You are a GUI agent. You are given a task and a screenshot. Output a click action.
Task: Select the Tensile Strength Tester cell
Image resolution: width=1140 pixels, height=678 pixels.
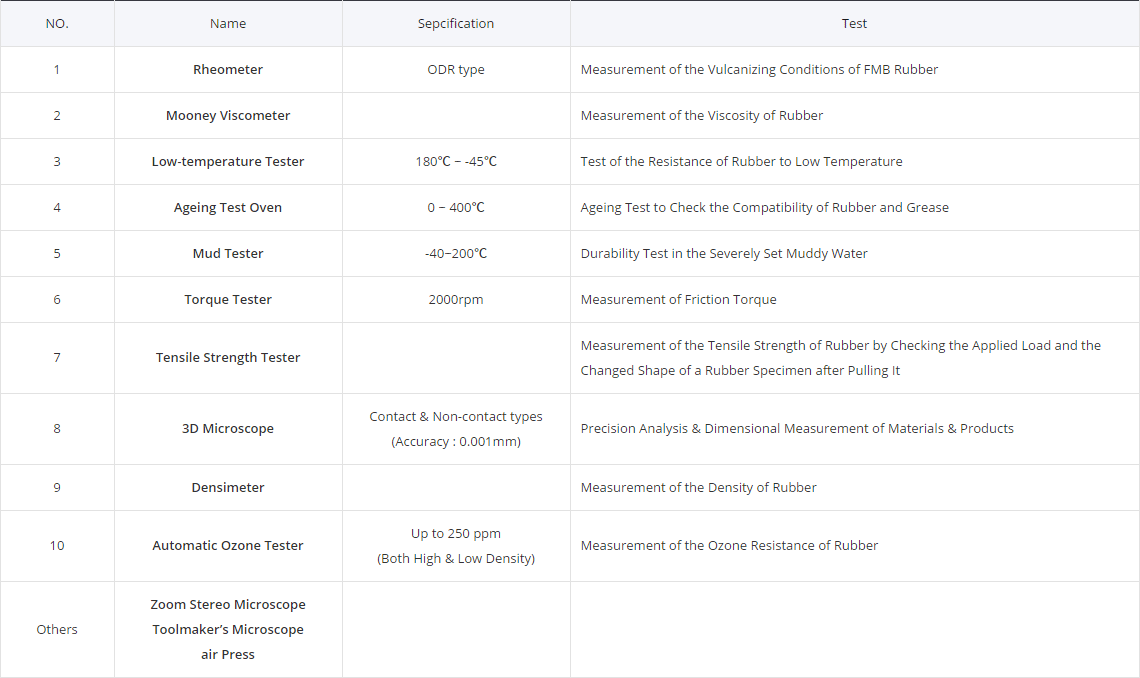(x=228, y=358)
